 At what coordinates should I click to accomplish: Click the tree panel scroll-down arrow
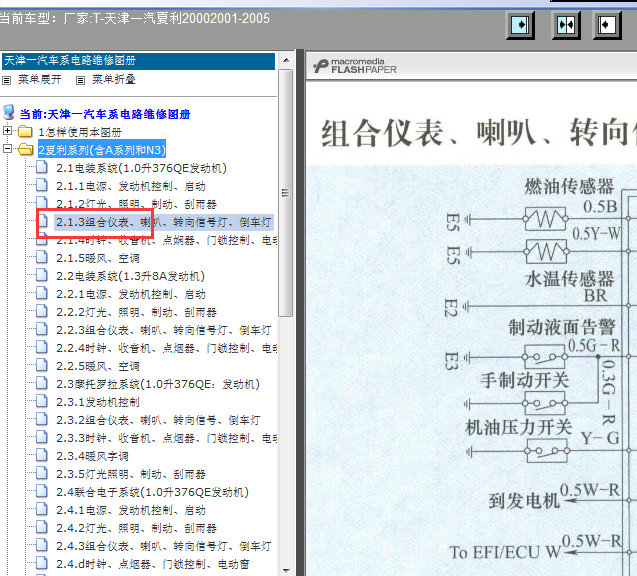pos(286,570)
